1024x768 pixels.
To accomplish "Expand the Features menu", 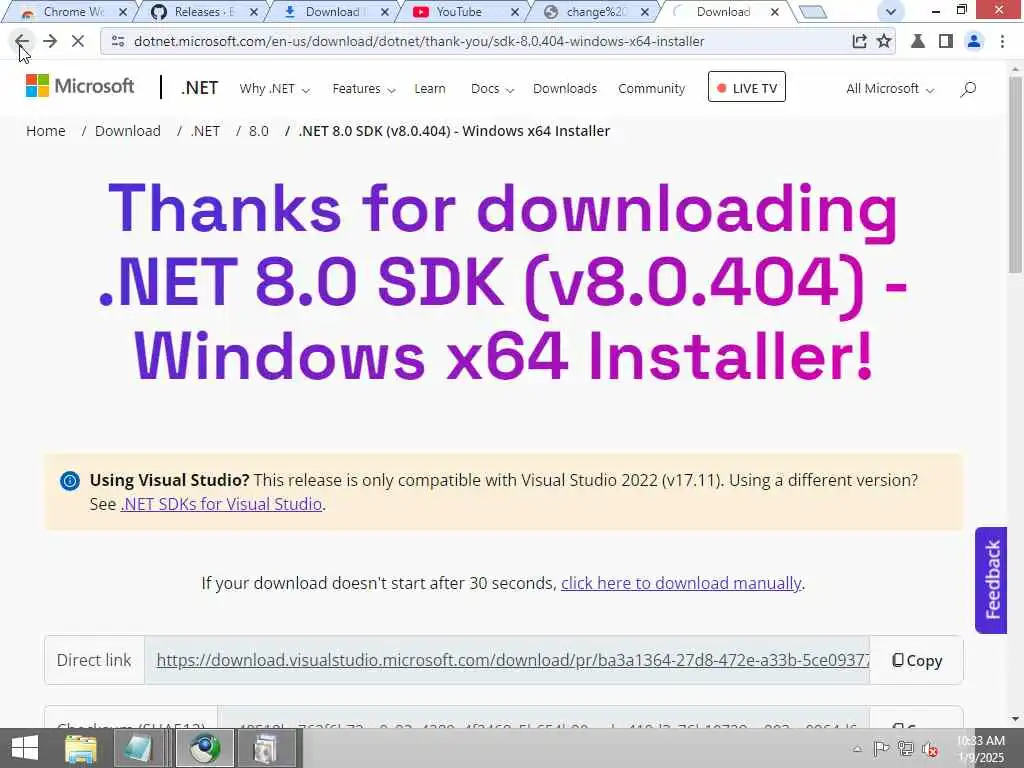I will [364, 88].
